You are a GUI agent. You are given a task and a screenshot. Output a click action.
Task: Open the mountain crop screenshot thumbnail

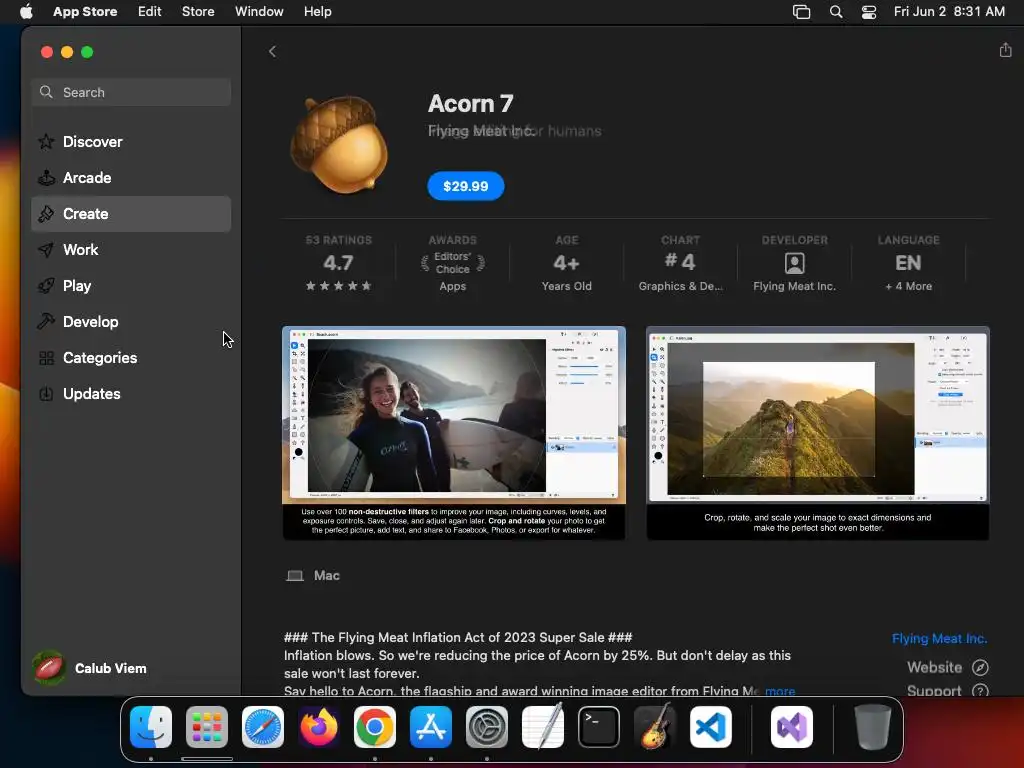pyautogui.click(x=818, y=433)
